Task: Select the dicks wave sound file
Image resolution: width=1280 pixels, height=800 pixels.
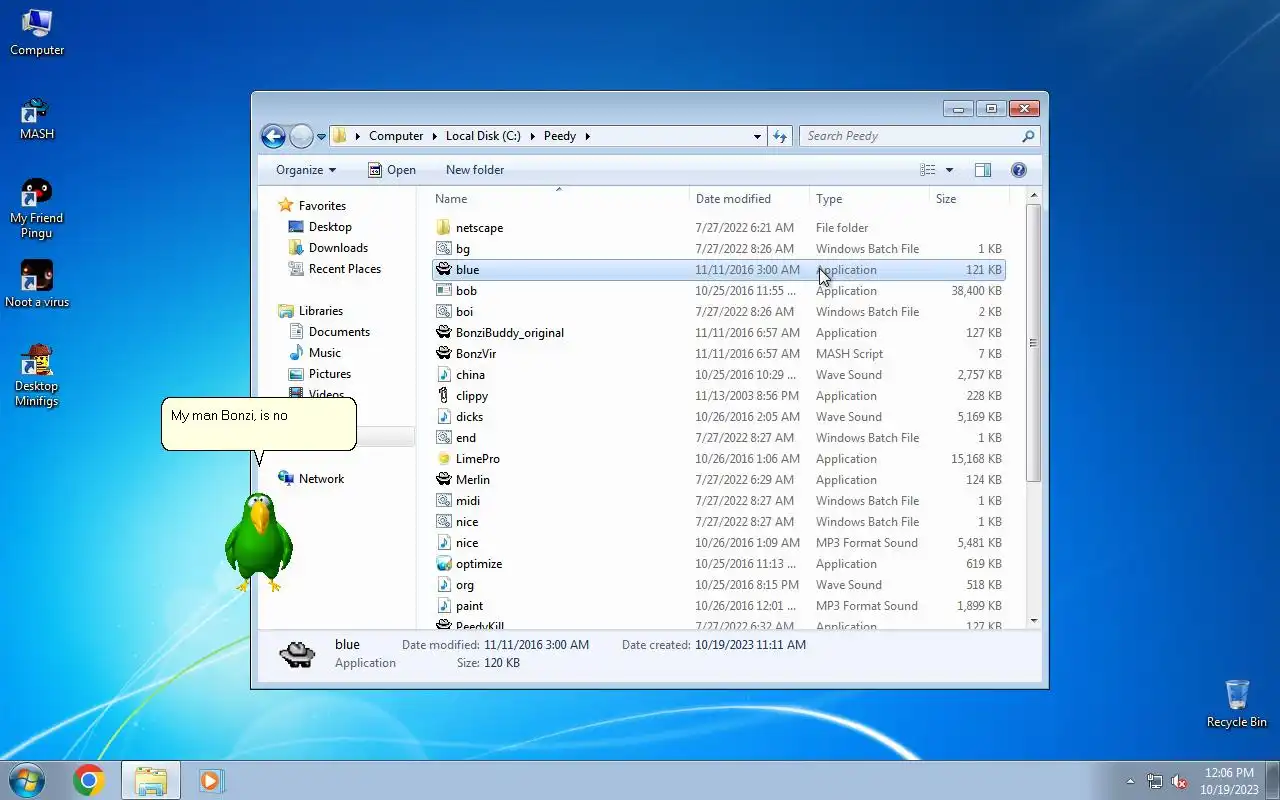Action: [x=719, y=417]
